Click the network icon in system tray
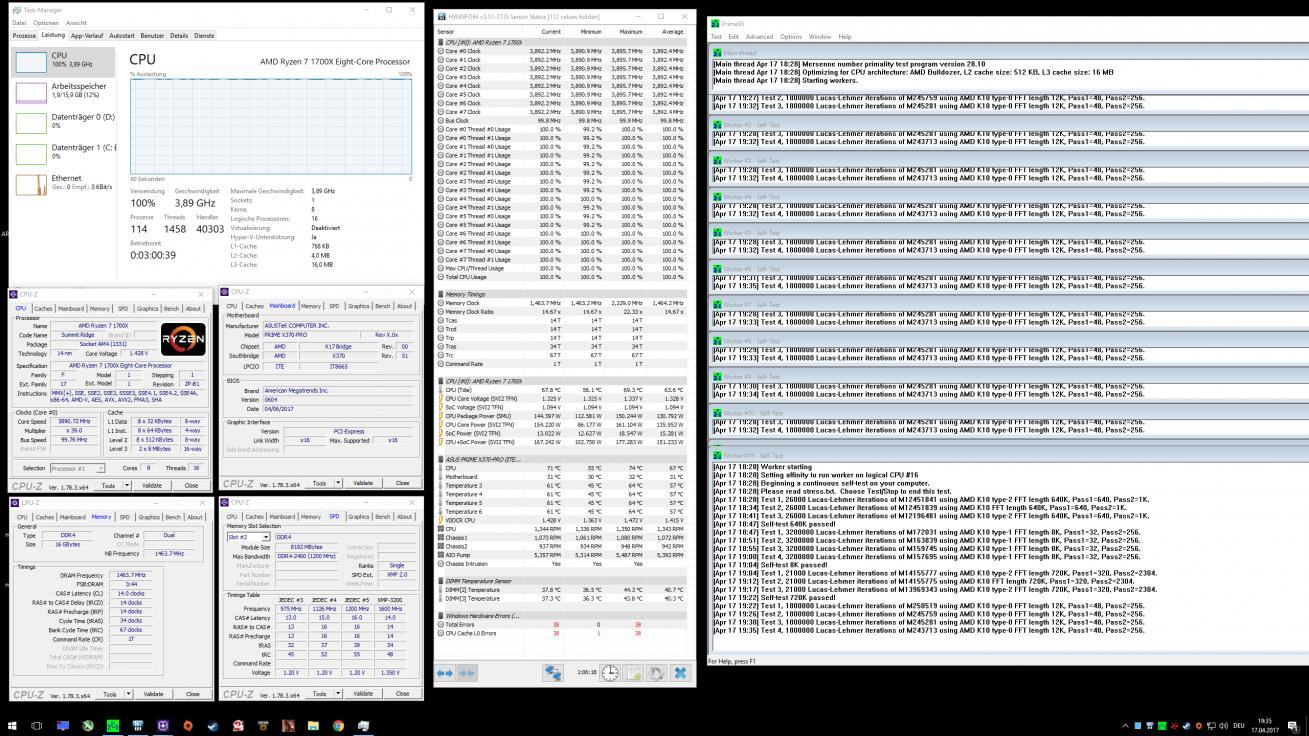Viewport: 1309px width, 736px height. pos(1209,725)
